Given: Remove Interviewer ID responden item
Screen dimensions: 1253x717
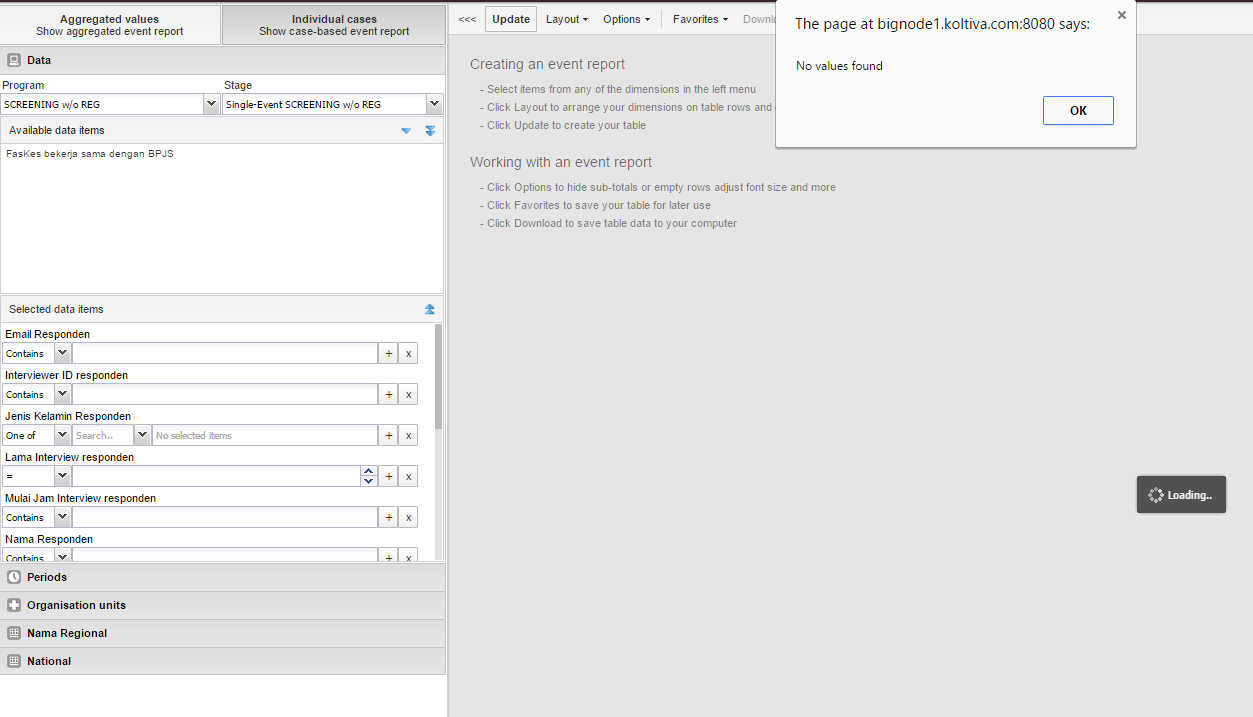Looking at the screenshot, I should point(408,394).
